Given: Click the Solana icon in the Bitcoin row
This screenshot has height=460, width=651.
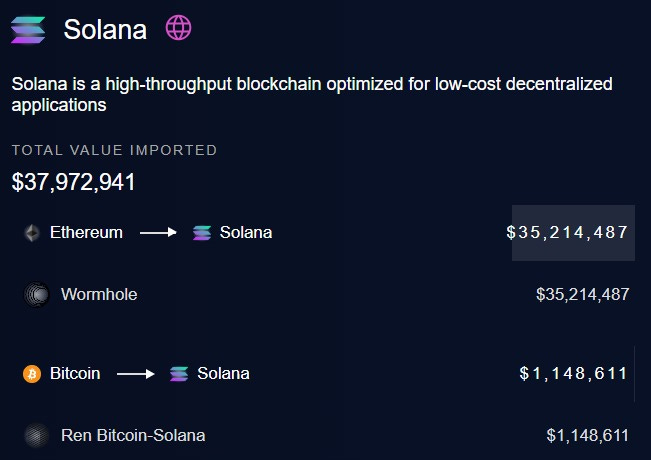Looking at the screenshot, I should pos(179,374).
